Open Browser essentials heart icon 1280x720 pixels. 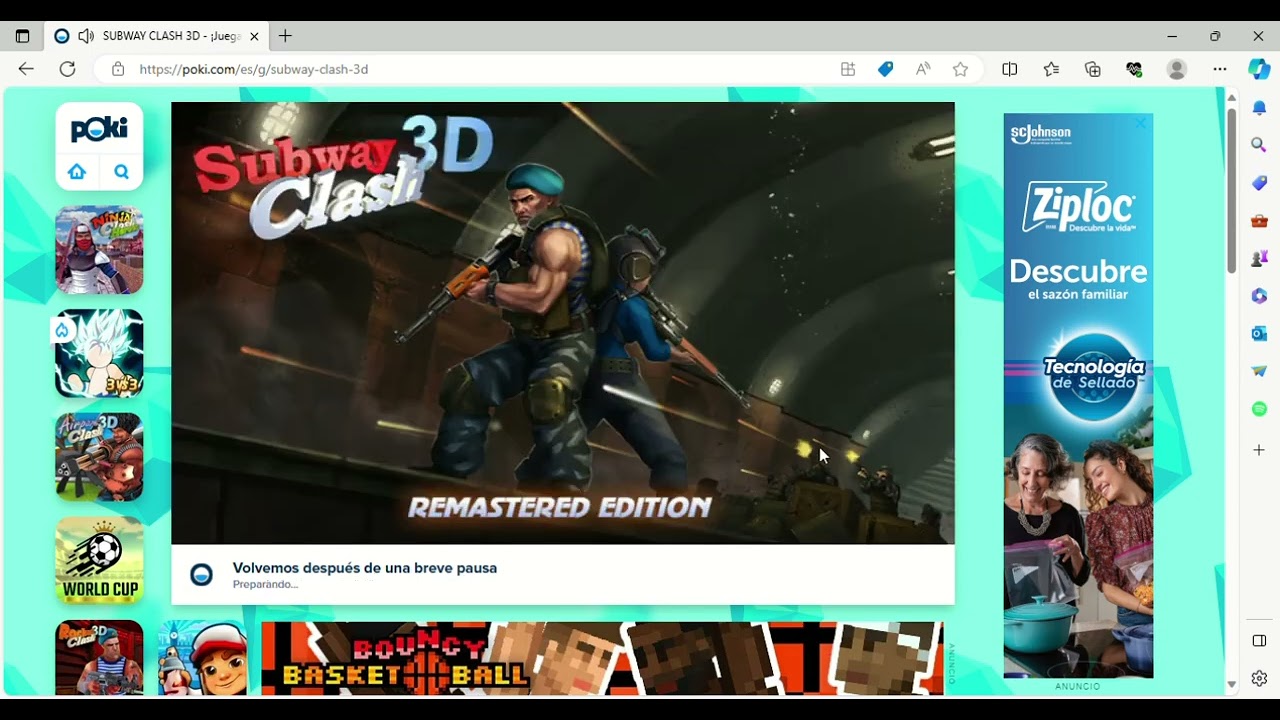(1134, 69)
